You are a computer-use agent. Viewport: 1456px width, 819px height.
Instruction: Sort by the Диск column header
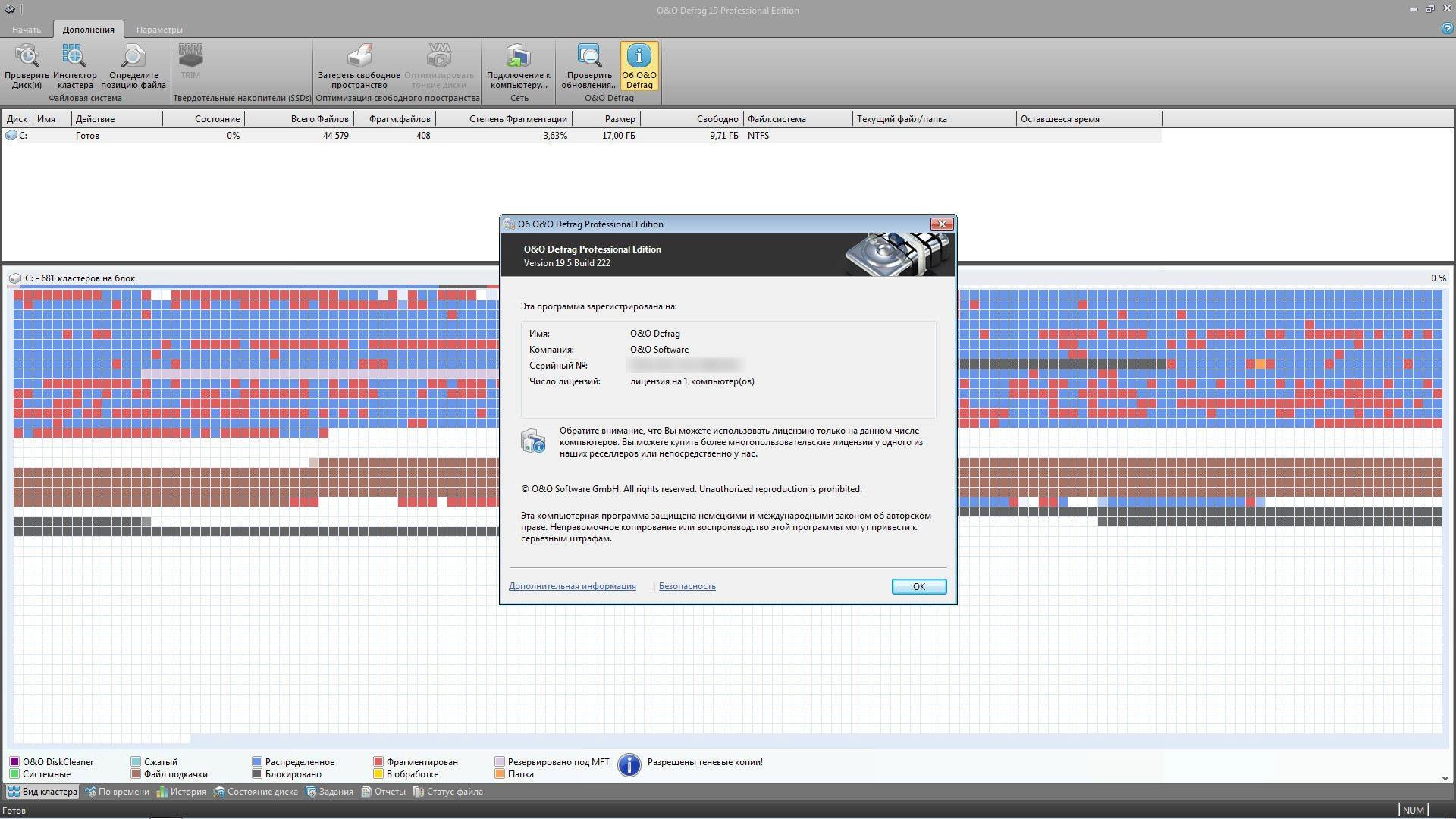click(17, 119)
